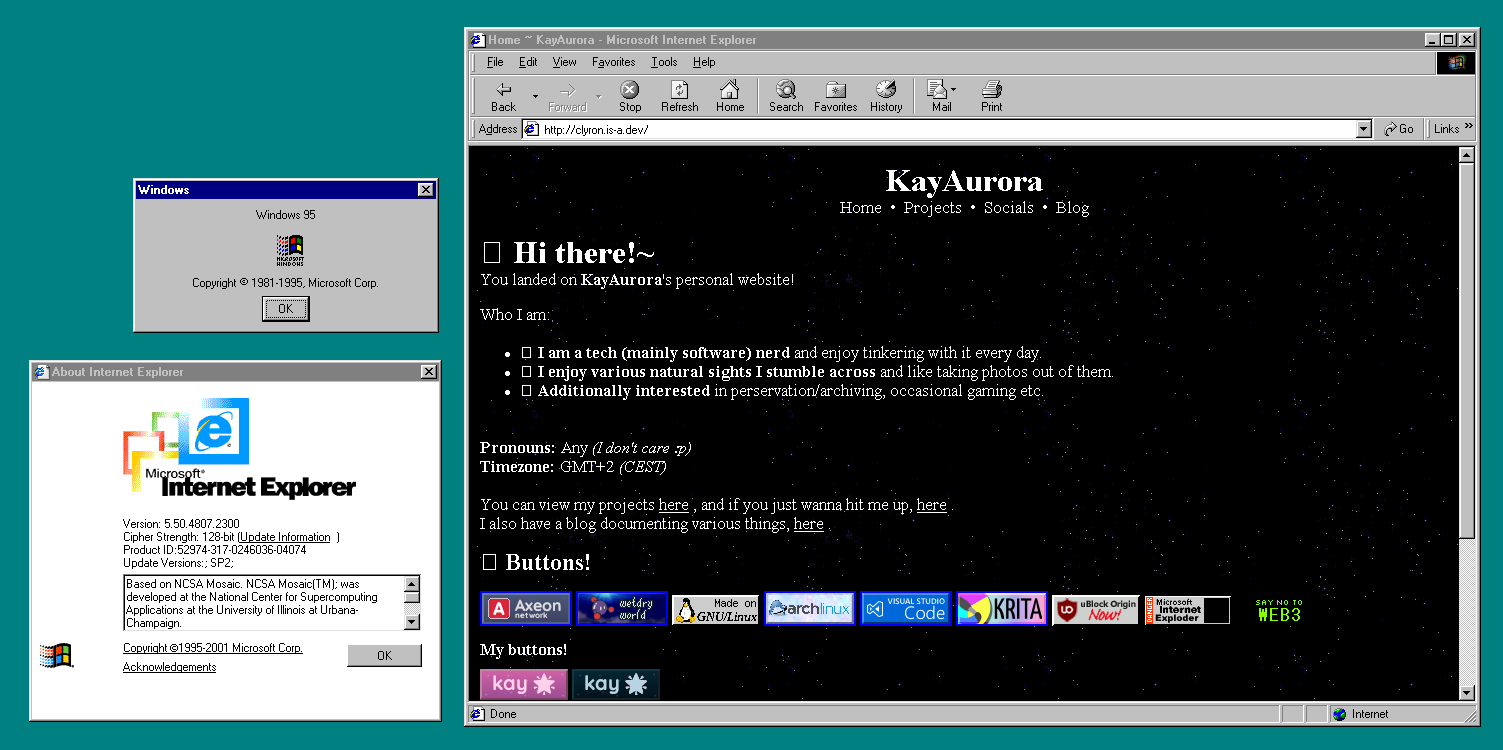Expand the address bar dropdown arrow
The height and width of the screenshot is (750, 1503).
pyautogui.click(x=1364, y=129)
